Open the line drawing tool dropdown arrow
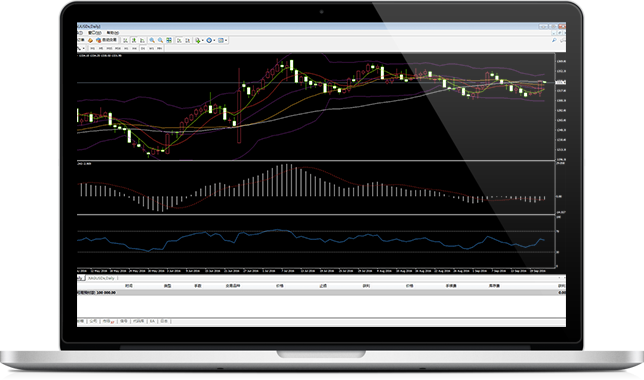Image resolution: width=644 pixels, height=380 pixels. click(83, 48)
